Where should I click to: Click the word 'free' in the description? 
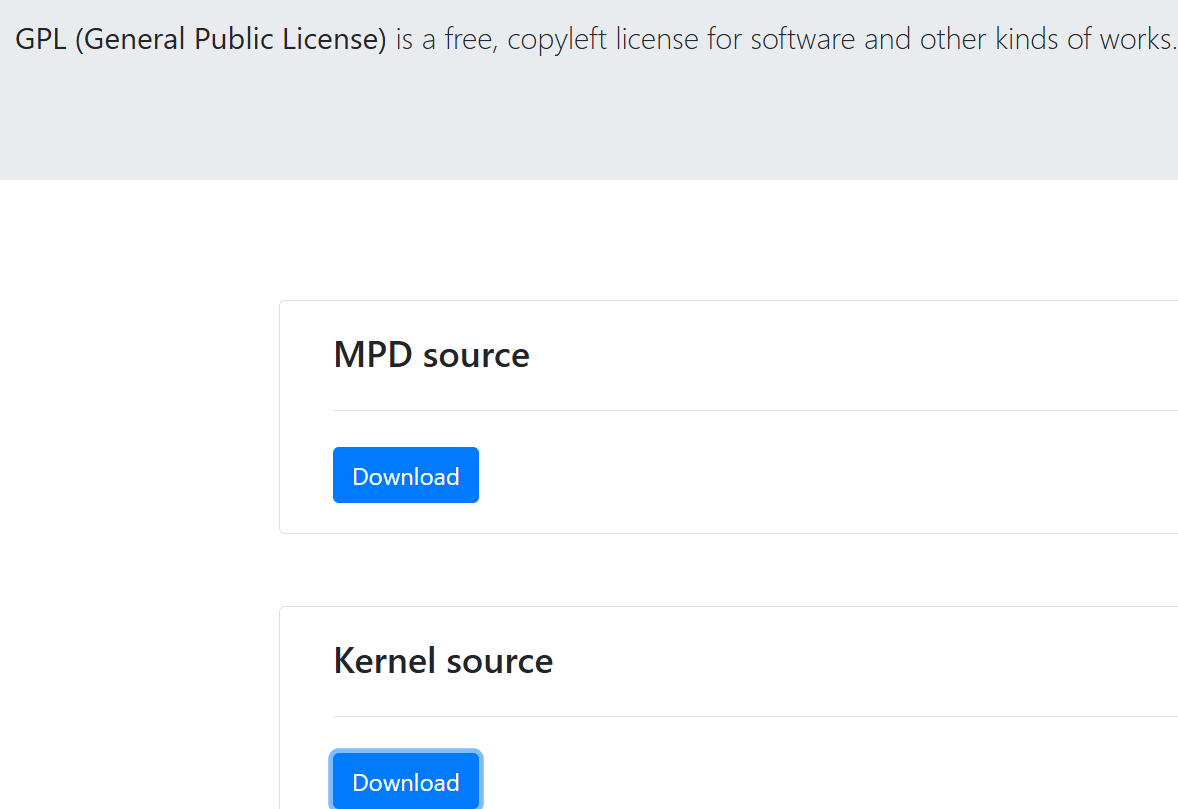pos(470,40)
